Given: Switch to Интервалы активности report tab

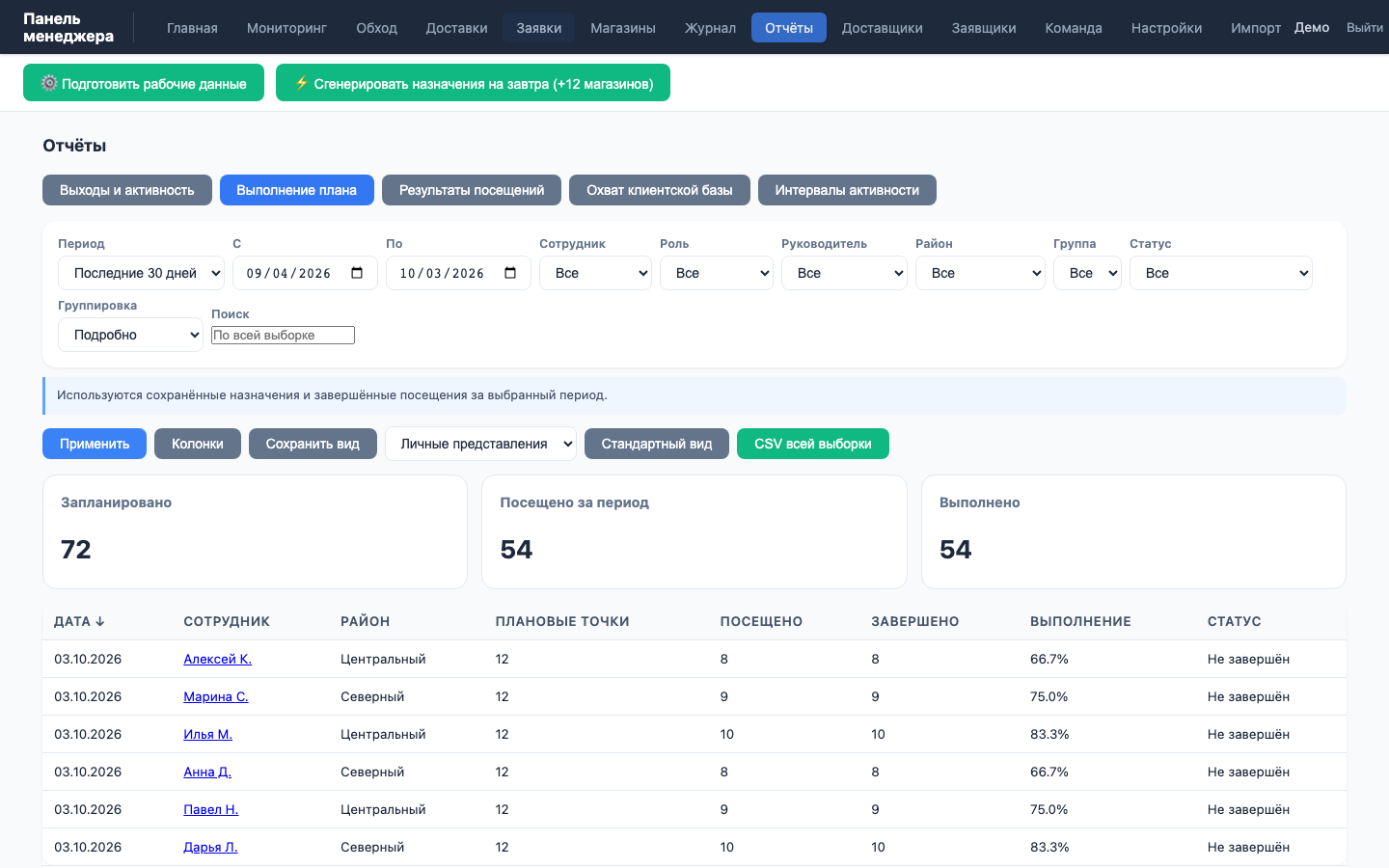Looking at the screenshot, I should point(847,190).
